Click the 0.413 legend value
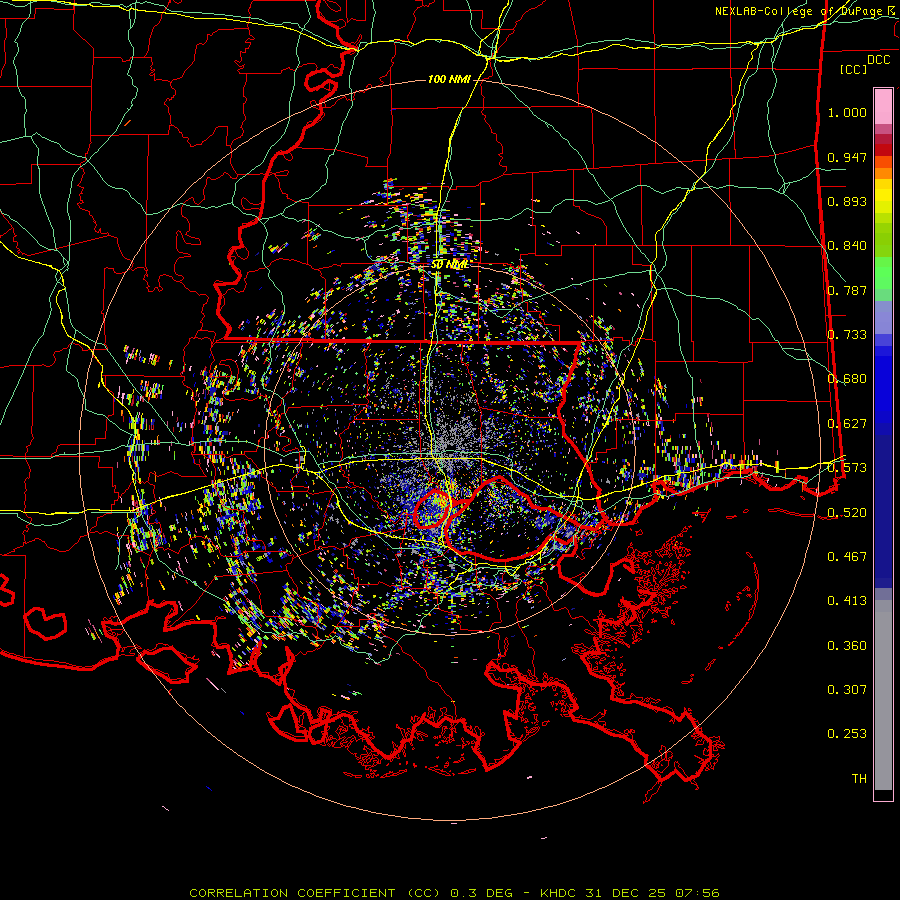 (x=847, y=601)
